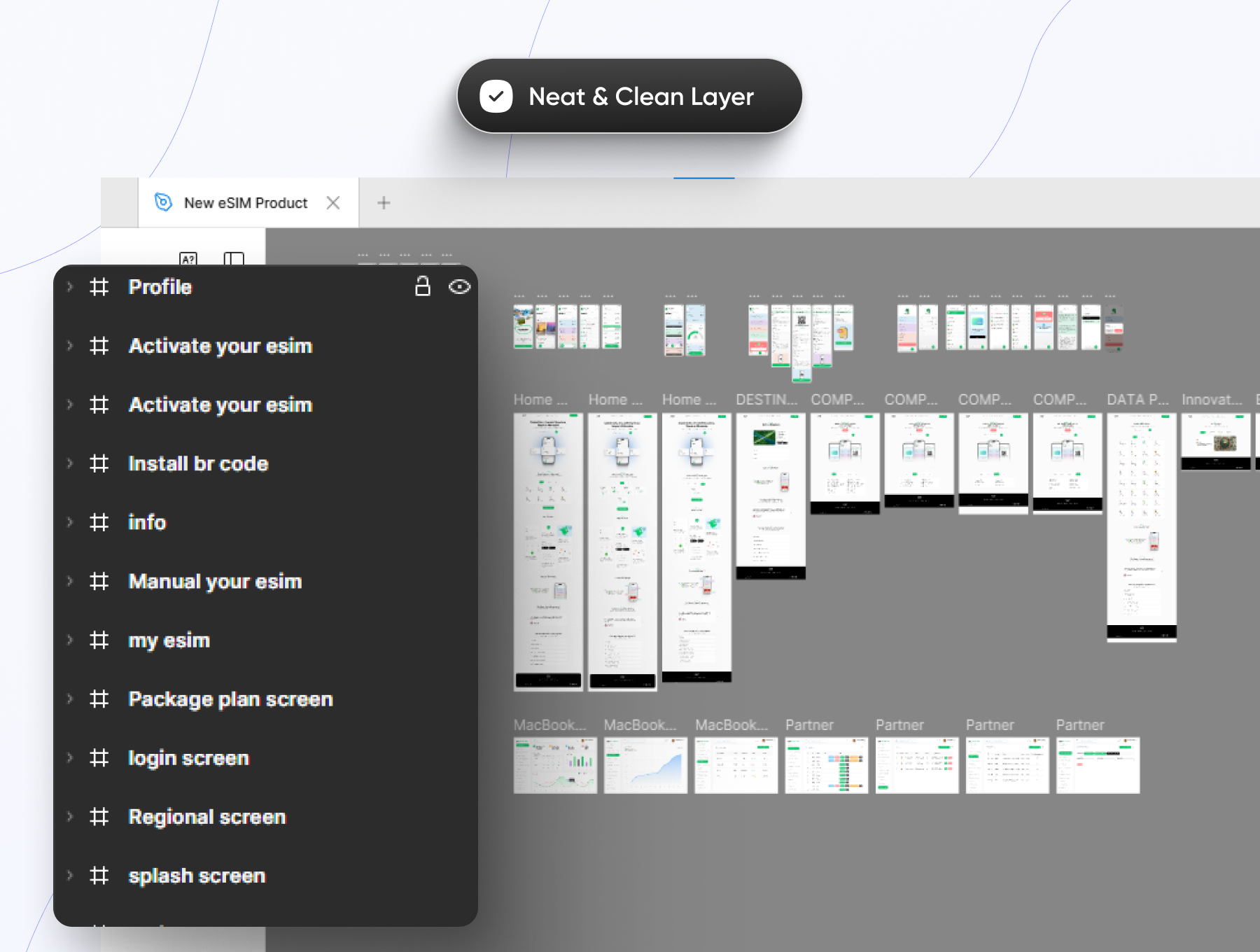Click the frame icon beside info layer
The height and width of the screenshot is (952, 1260).
point(99,522)
